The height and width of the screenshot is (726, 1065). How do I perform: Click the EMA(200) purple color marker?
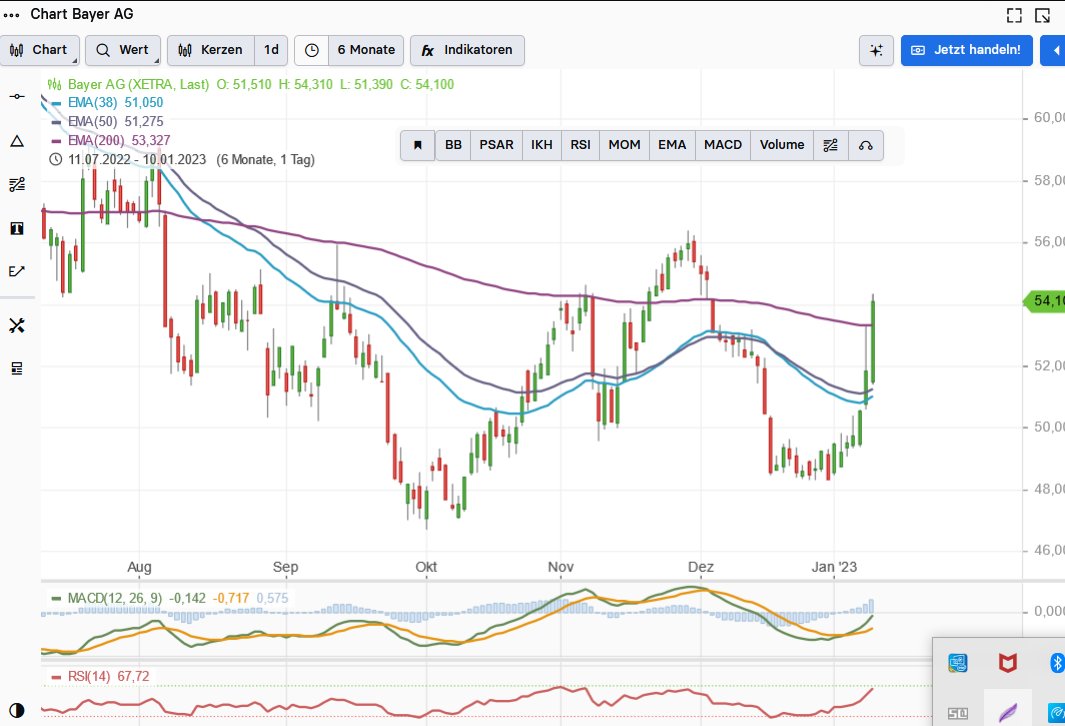pyautogui.click(x=57, y=141)
